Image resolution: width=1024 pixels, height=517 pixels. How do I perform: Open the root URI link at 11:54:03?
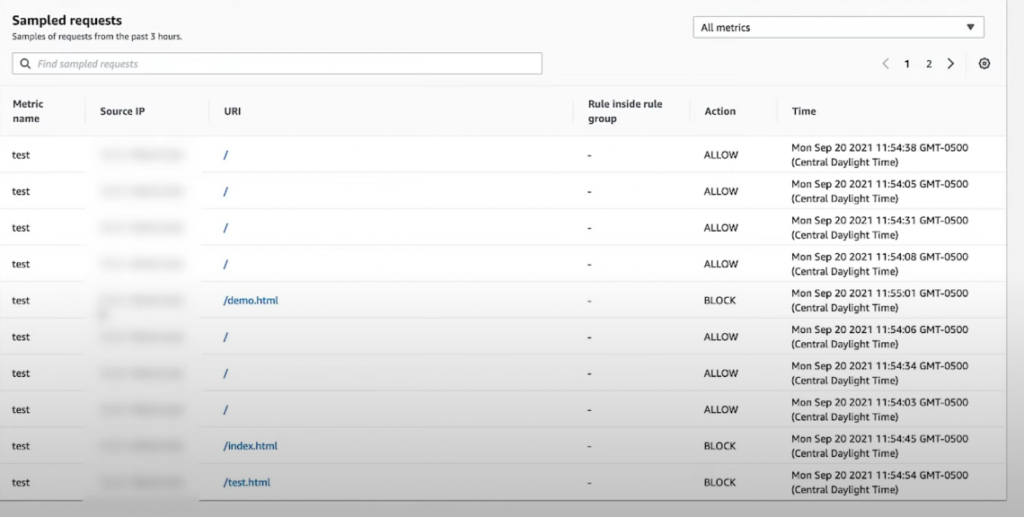click(227, 409)
